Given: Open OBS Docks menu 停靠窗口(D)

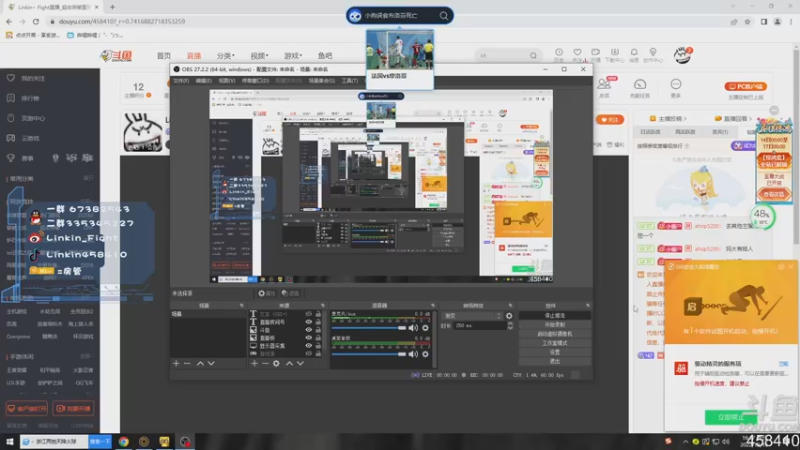Looking at the screenshot, I should pos(255,81).
